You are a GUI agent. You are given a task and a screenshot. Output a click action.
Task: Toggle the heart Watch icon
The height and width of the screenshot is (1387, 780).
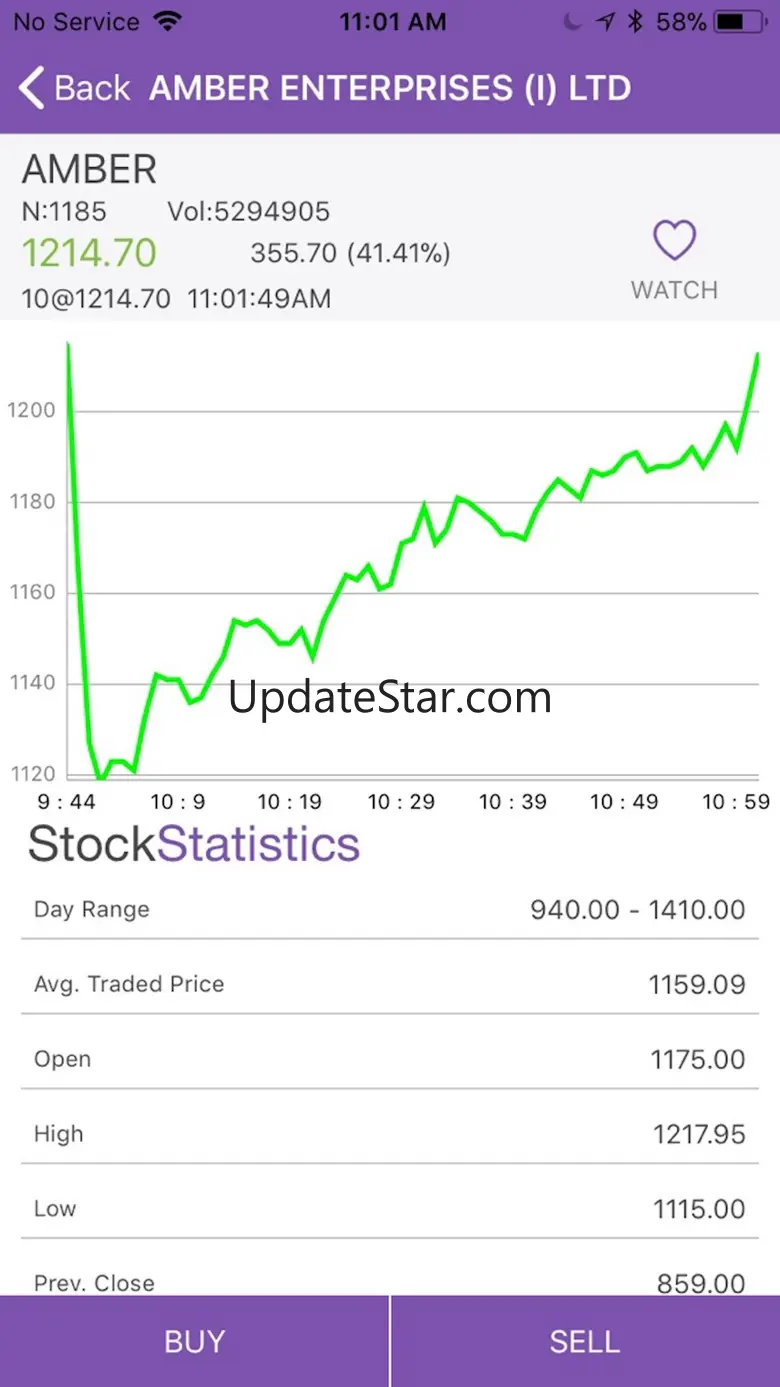(674, 241)
